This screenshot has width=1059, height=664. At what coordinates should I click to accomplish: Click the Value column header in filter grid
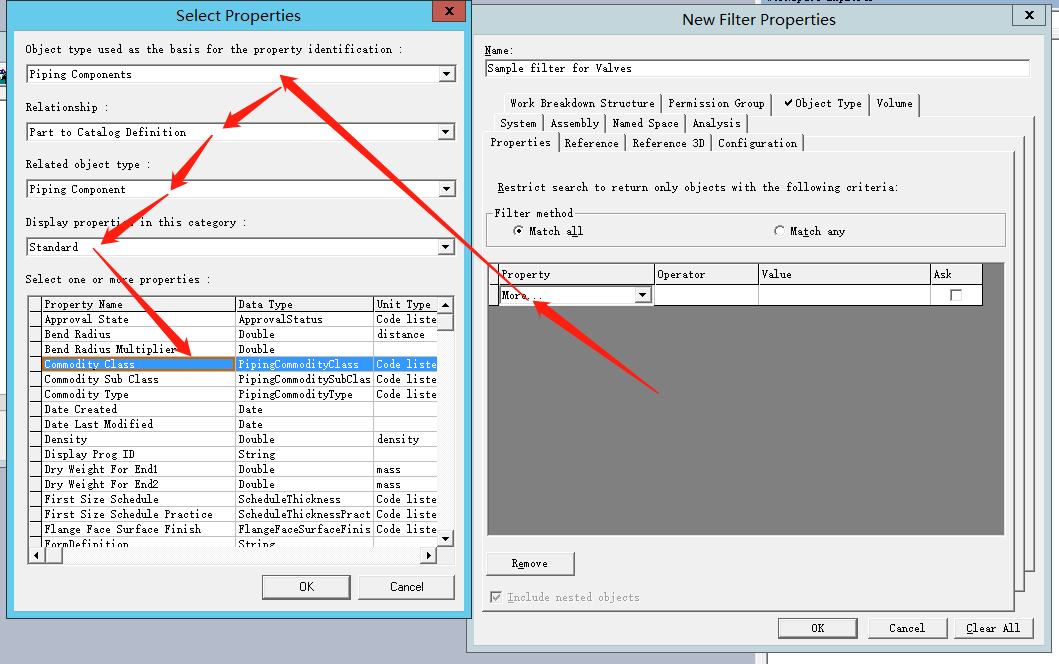click(844, 274)
